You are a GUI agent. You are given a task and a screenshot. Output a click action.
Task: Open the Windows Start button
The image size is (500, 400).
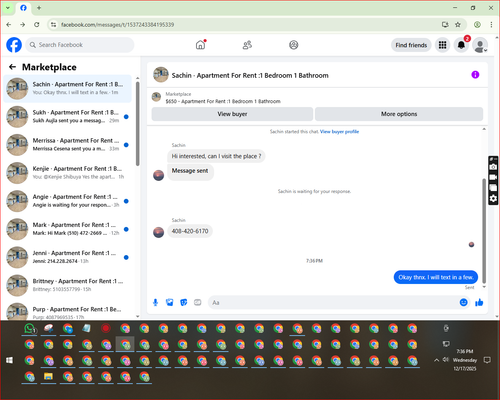coord(9,360)
